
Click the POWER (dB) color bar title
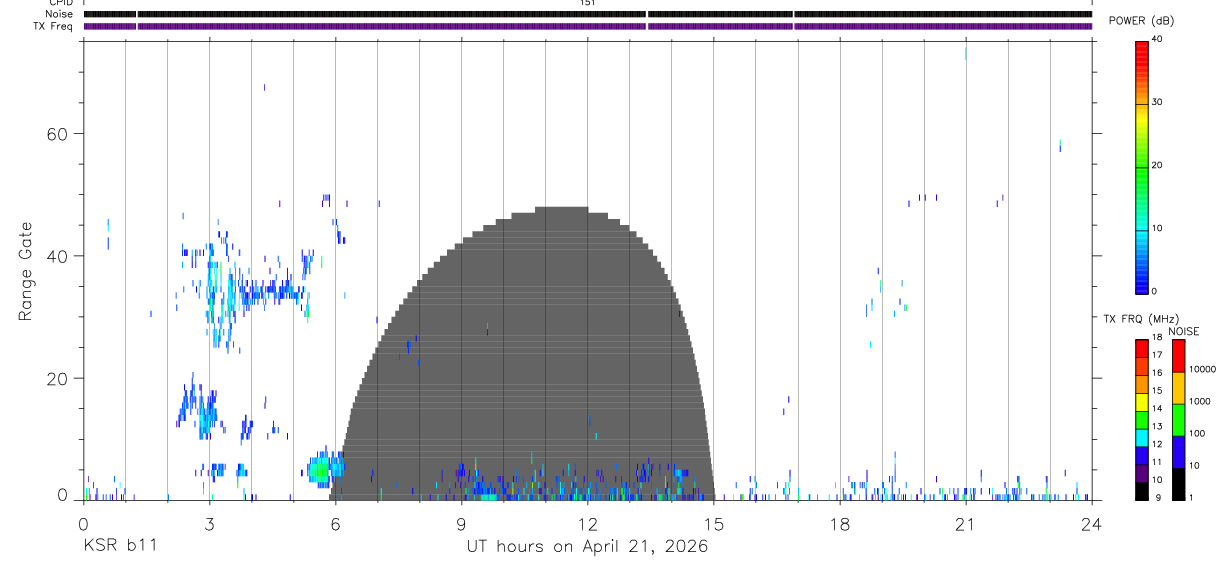pyautogui.click(x=1141, y=20)
